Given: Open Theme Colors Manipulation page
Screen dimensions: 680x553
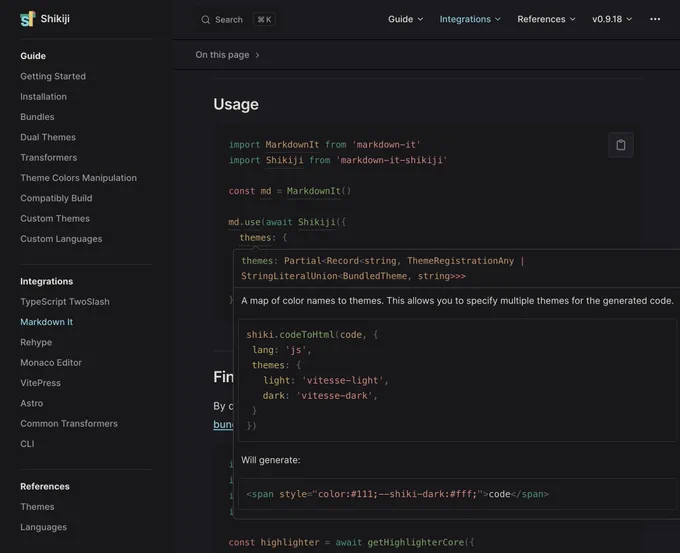Looking at the screenshot, I should coord(78,178).
